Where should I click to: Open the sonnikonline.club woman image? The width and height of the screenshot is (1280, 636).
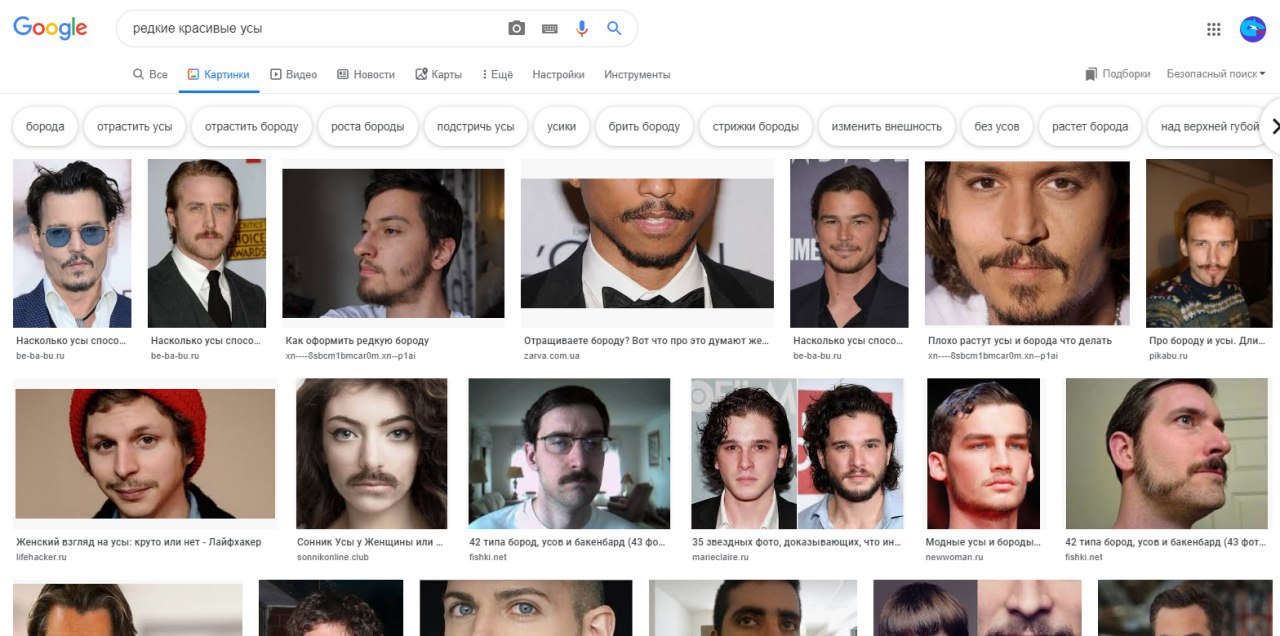(x=372, y=453)
